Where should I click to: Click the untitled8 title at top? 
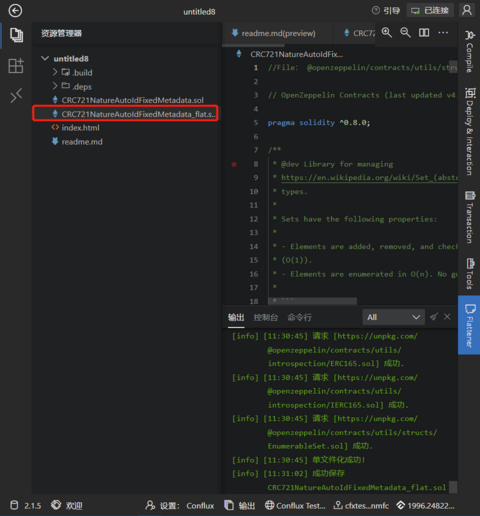[199, 12]
